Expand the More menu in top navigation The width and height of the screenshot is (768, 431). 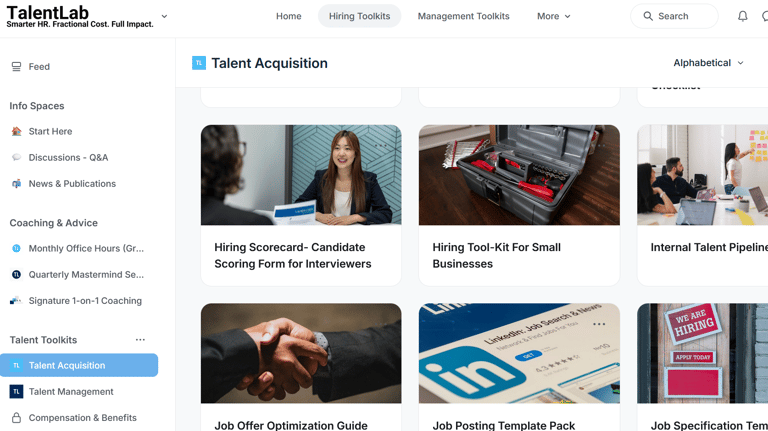point(553,16)
